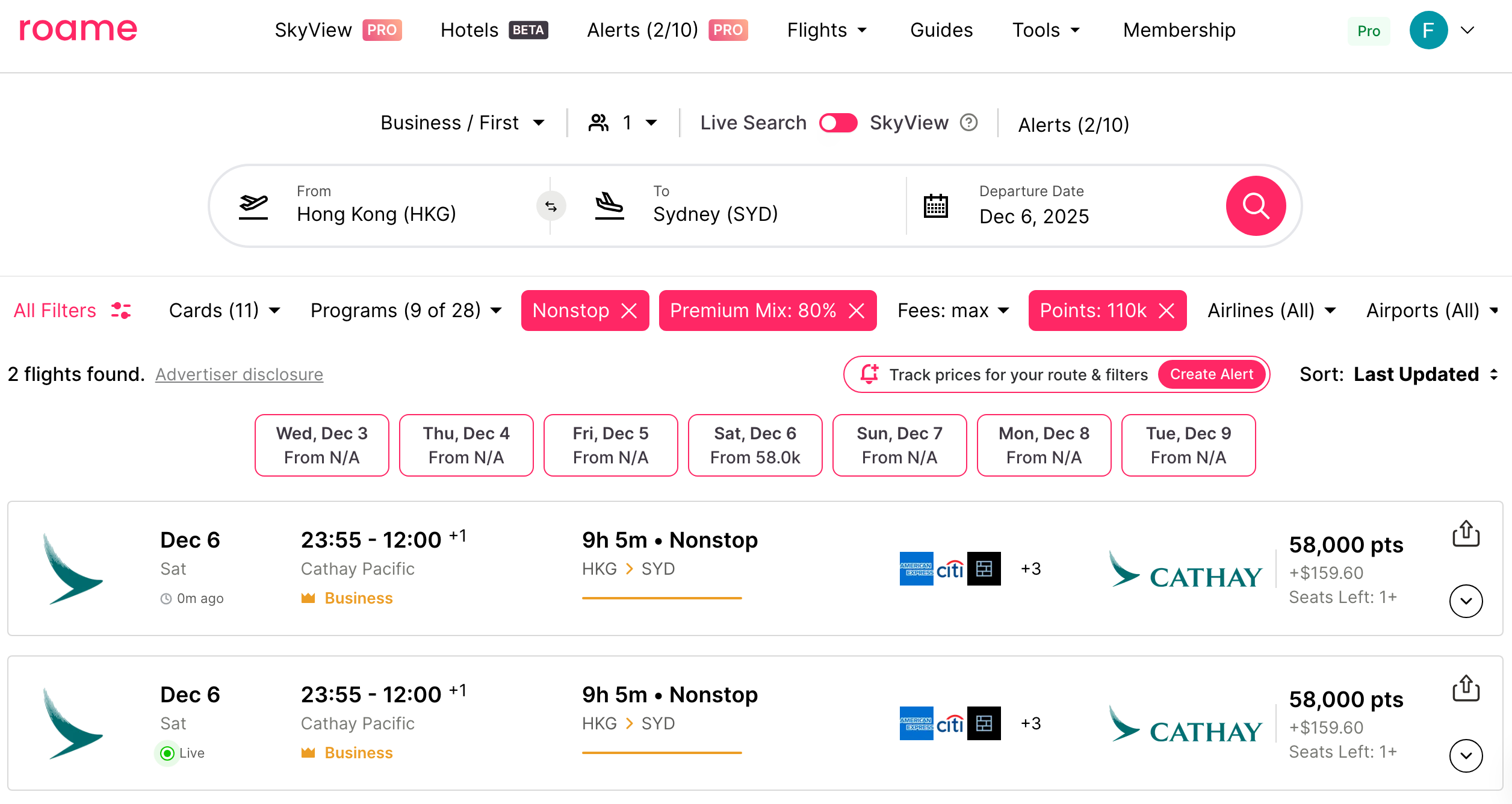Remove the Premium Mix: 80% filter

(857, 311)
